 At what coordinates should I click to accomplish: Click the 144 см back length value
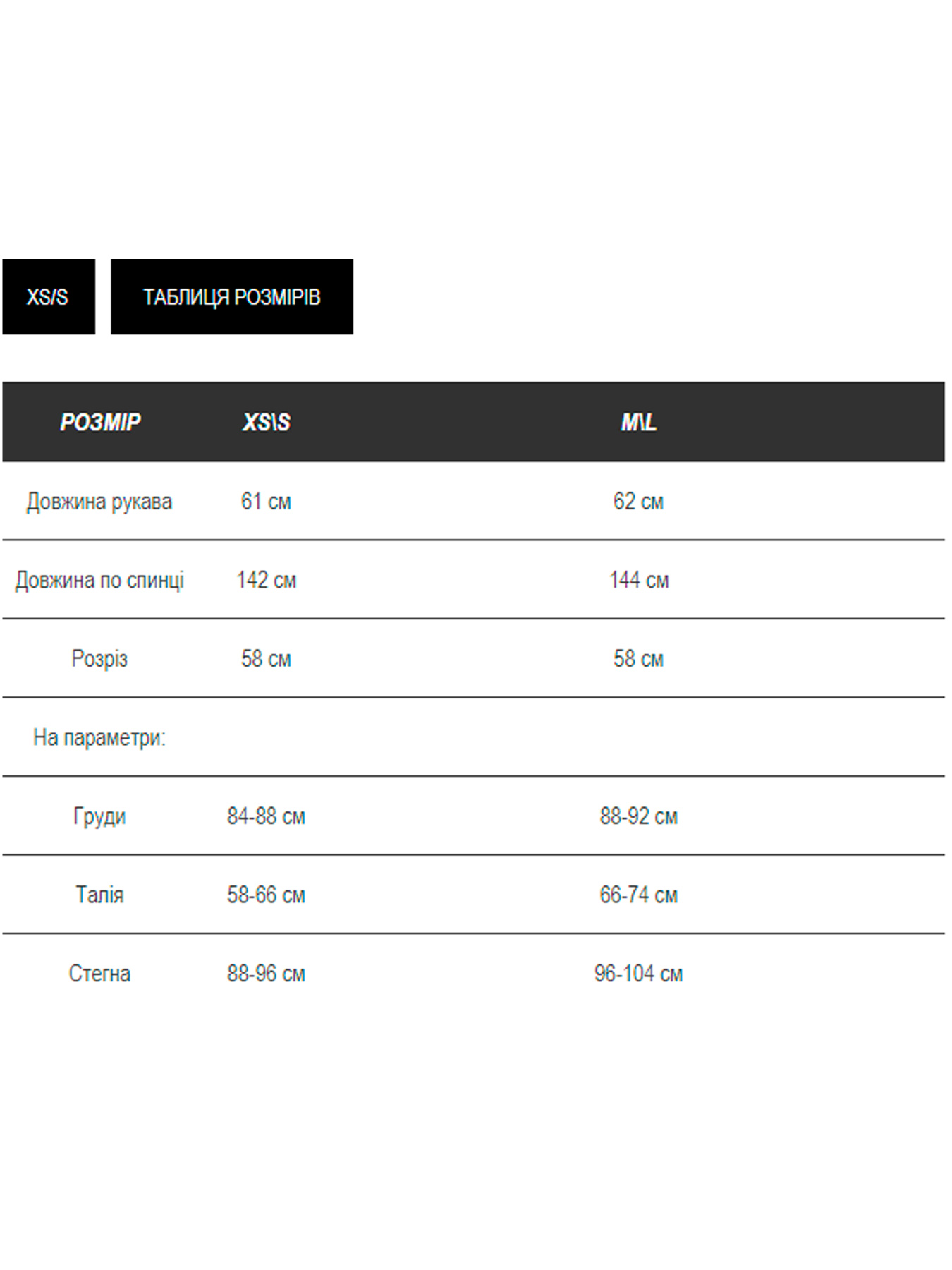point(638,580)
